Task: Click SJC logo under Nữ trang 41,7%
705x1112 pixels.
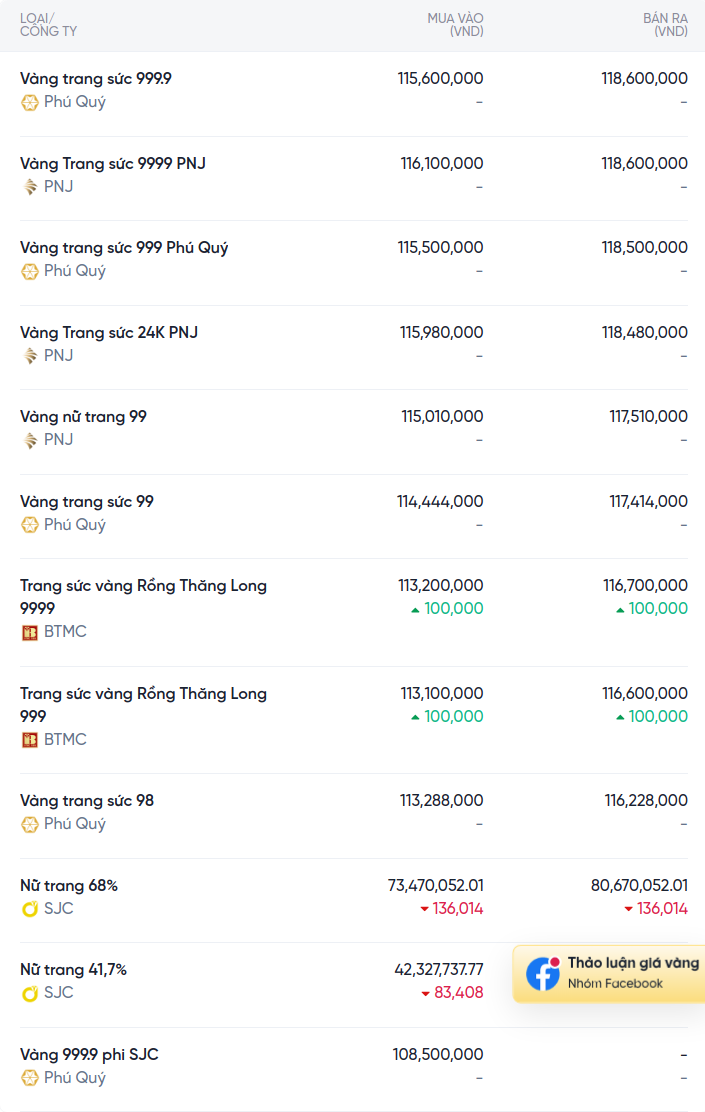Action: [30, 993]
